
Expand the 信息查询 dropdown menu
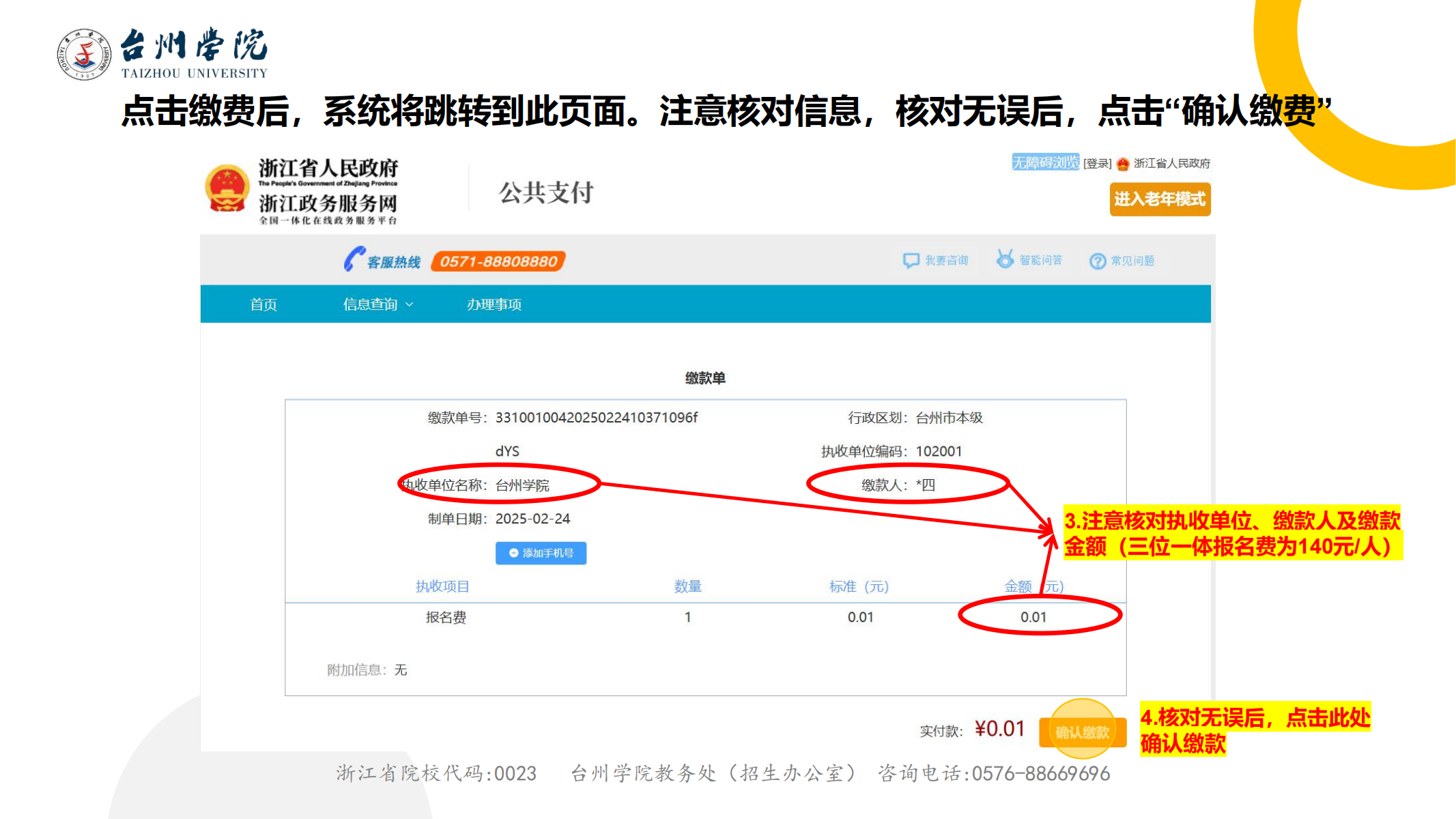coord(378,304)
